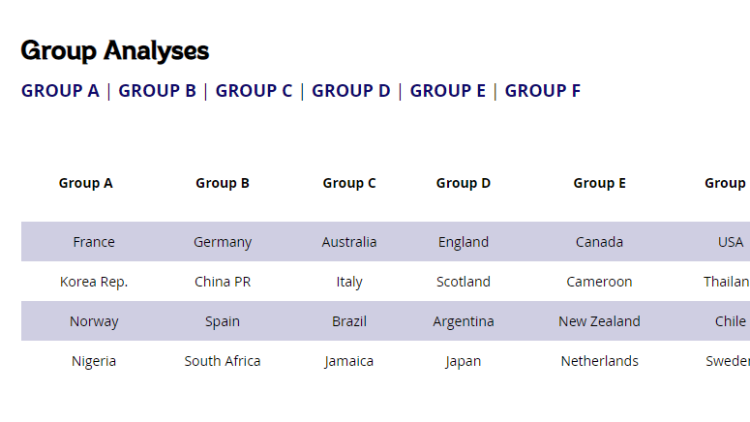Image resolution: width=750 pixels, height=422 pixels.
Task: Open the GROUP A link
Action: [60, 90]
